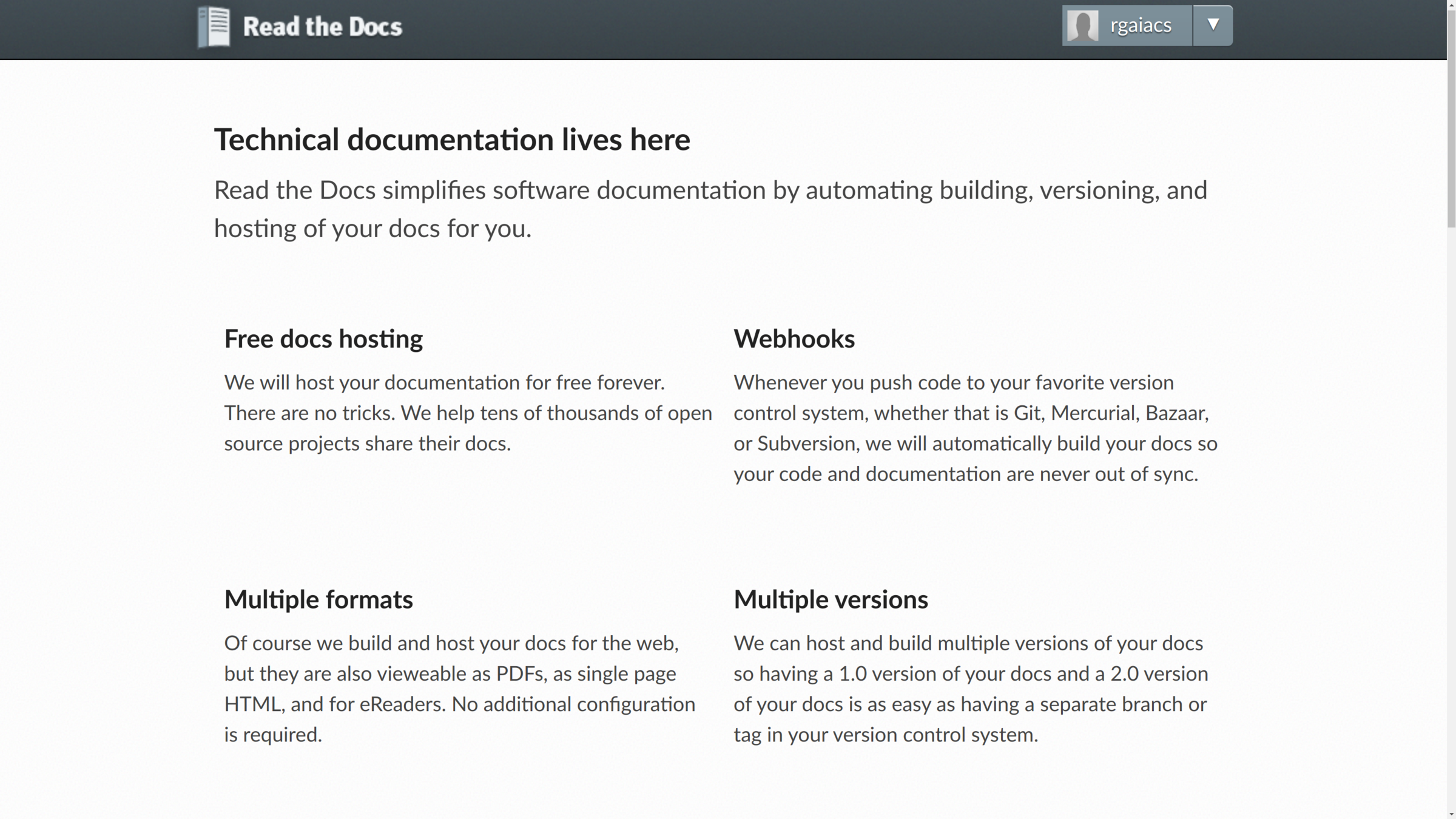This screenshot has width=1456, height=819.
Task: Click the word 'Mercurial' in Webhooks text
Action: 1093,413
